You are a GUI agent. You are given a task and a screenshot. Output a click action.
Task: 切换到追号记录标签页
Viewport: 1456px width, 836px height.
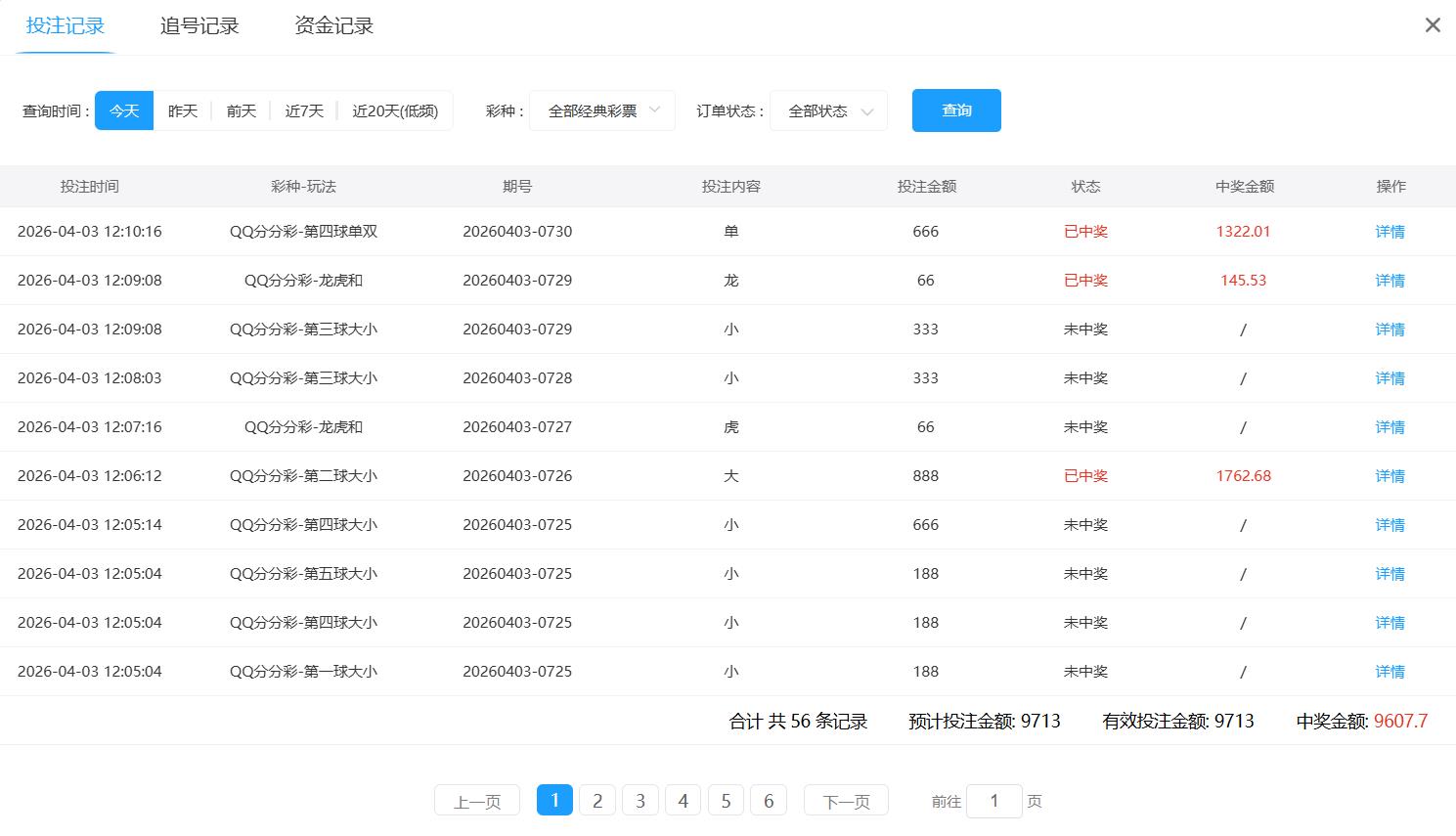click(199, 26)
